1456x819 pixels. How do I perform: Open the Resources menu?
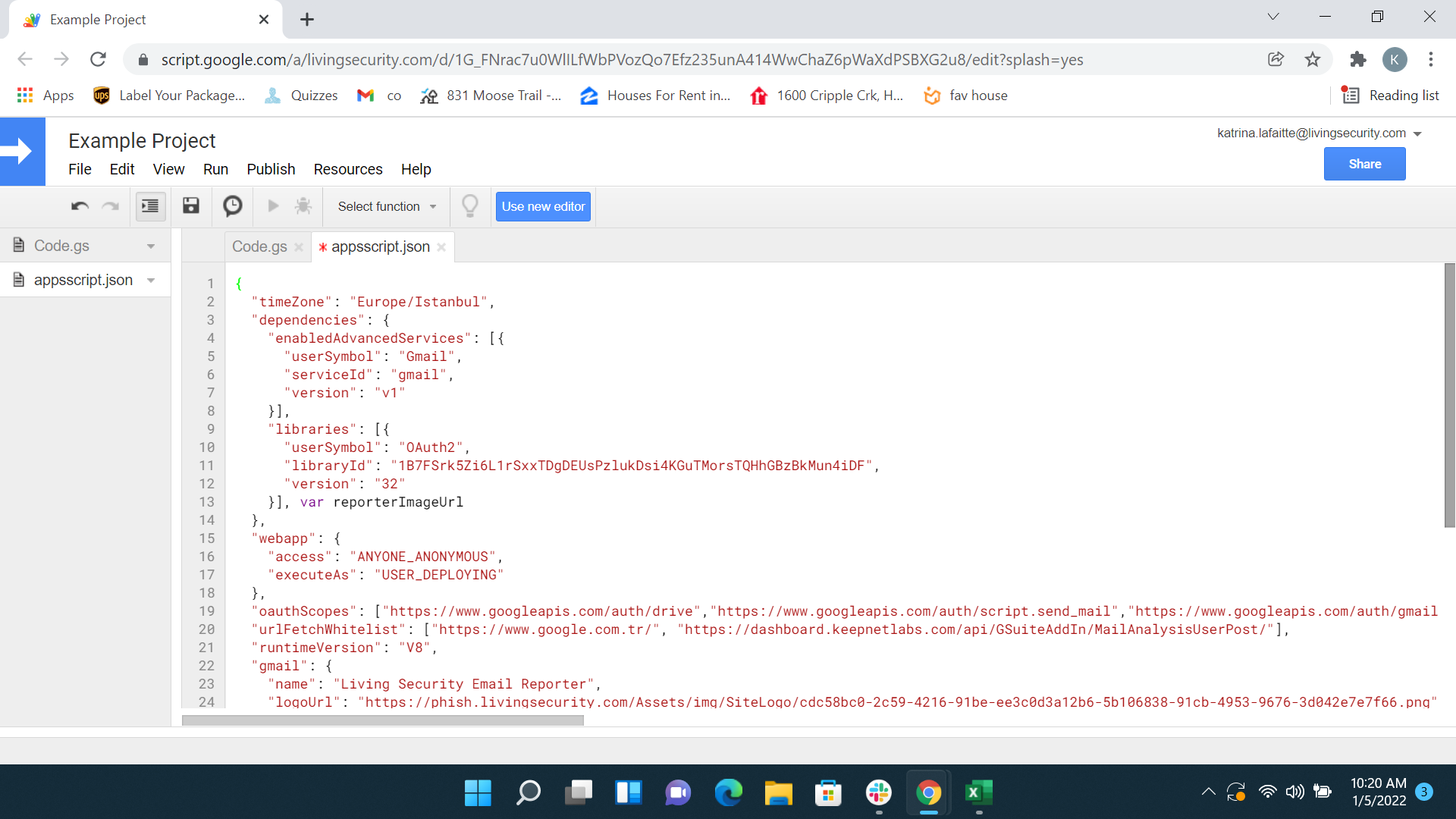pyautogui.click(x=348, y=169)
